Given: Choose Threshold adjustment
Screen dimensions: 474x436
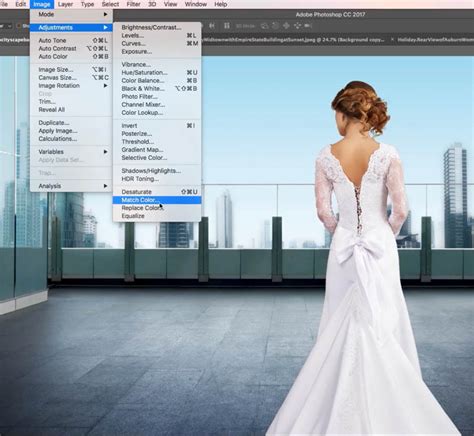Looking at the screenshot, I should [x=157, y=142].
